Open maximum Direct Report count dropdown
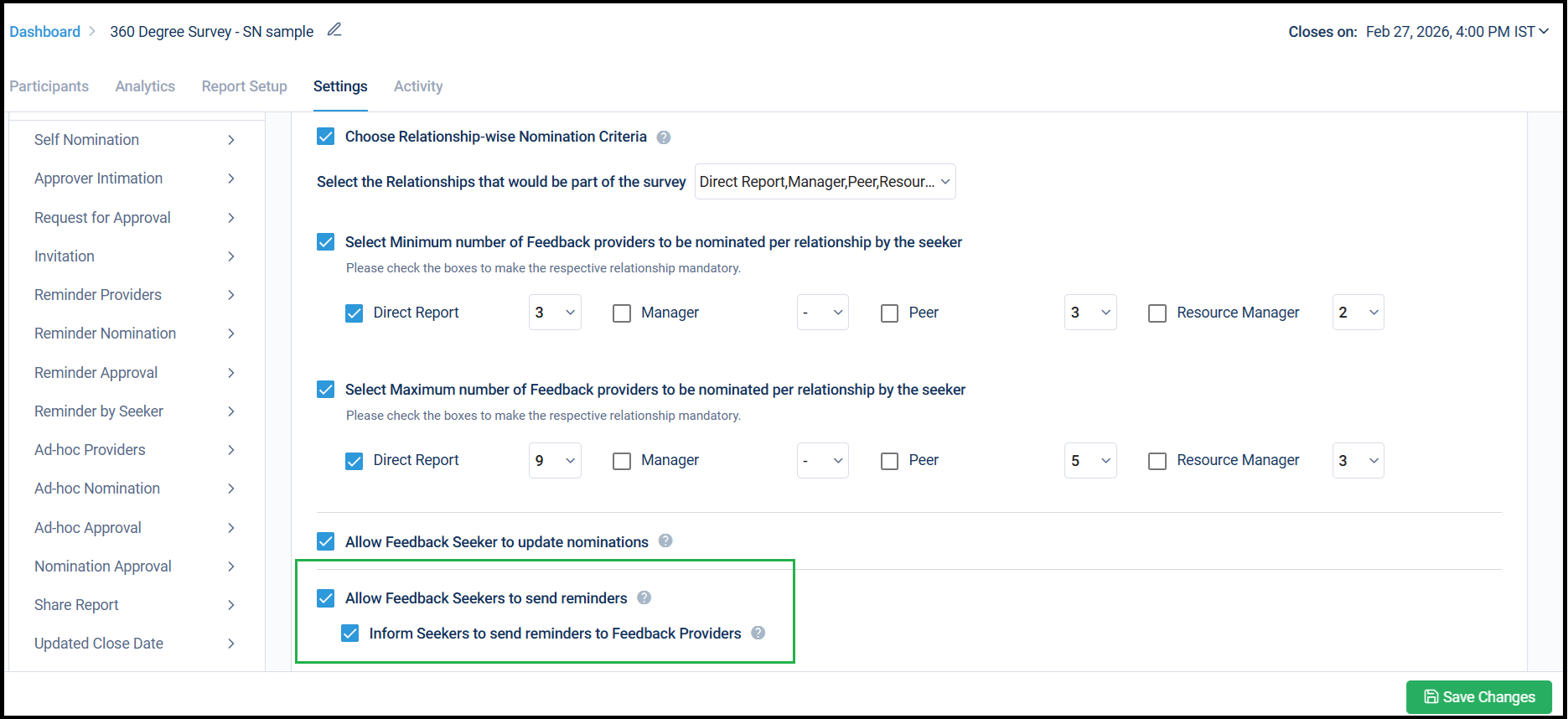Image resolution: width=1568 pixels, height=719 pixels. click(x=555, y=461)
